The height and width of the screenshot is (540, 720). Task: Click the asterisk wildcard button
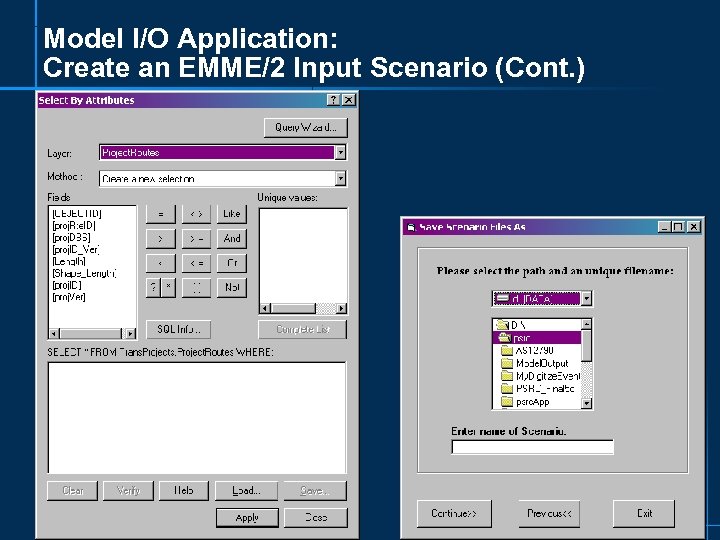coord(168,288)
